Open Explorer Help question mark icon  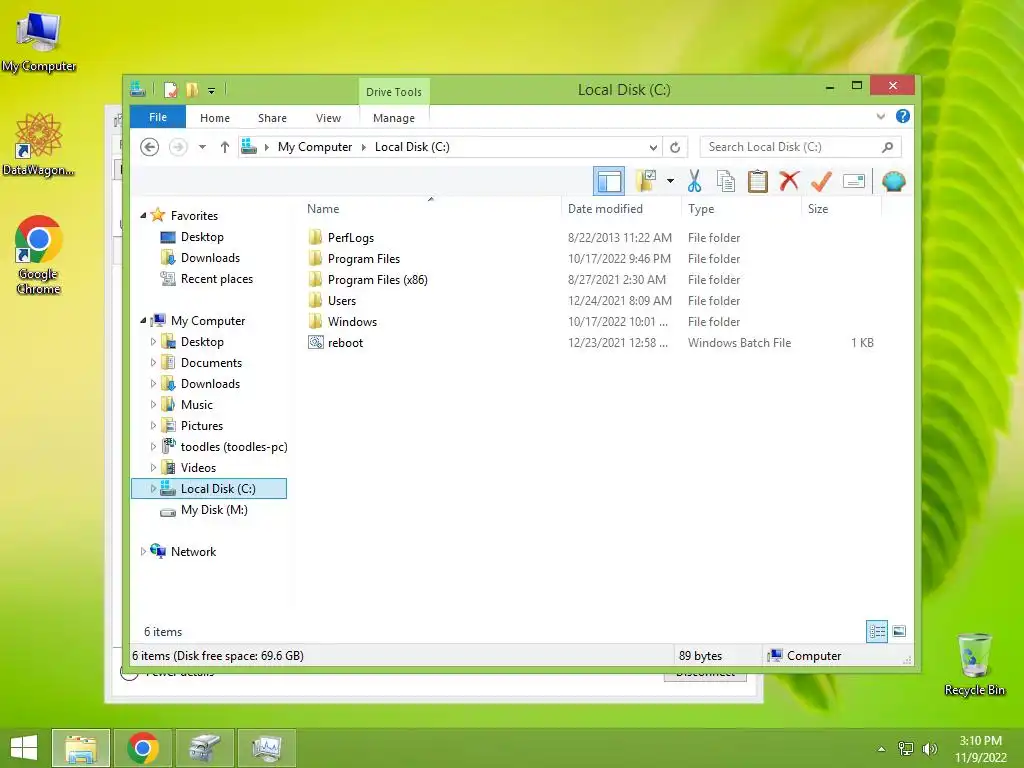(903, 116)
